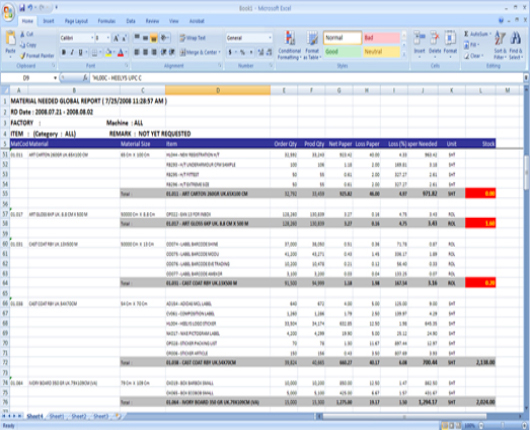Set vertical alignment to bottom
Image resolution: width=530 pixels, height=430 pixels.
pos(153,38)
